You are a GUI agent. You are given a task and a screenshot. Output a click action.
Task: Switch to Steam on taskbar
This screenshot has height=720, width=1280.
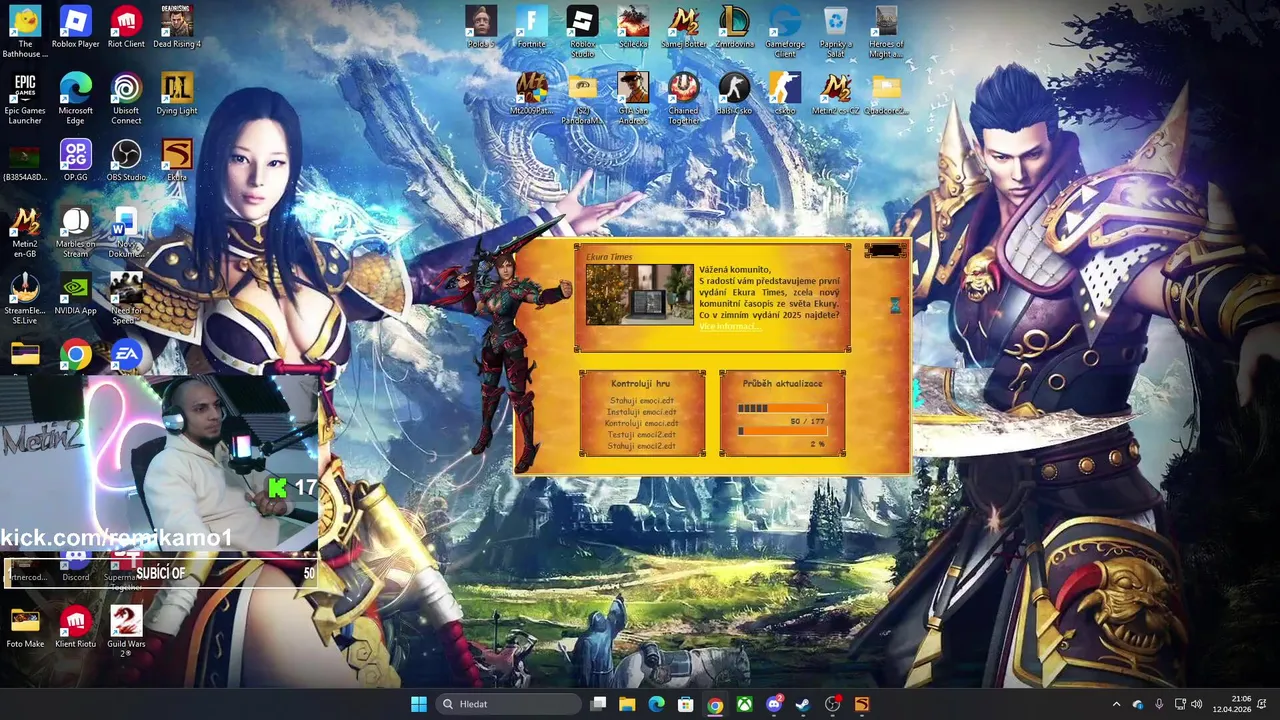pyautogui.click(x=803, y=704)
